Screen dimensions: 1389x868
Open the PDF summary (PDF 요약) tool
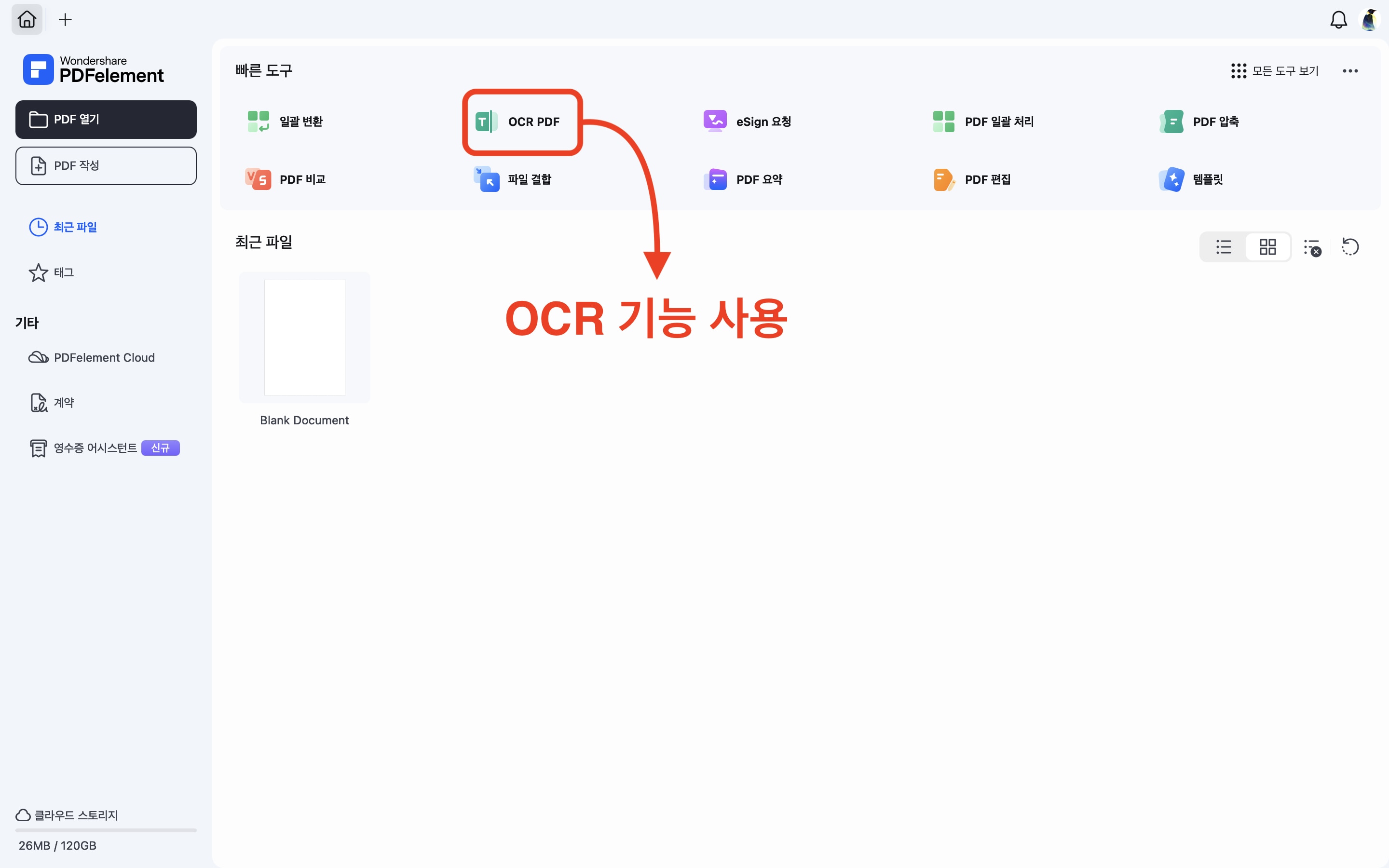pos(743,180)
